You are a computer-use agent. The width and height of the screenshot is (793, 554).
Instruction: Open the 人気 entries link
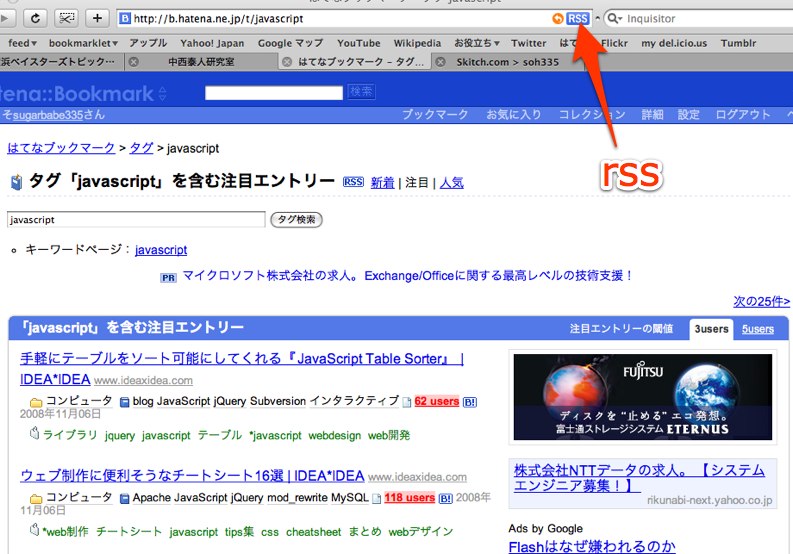[x=452, y=183]
